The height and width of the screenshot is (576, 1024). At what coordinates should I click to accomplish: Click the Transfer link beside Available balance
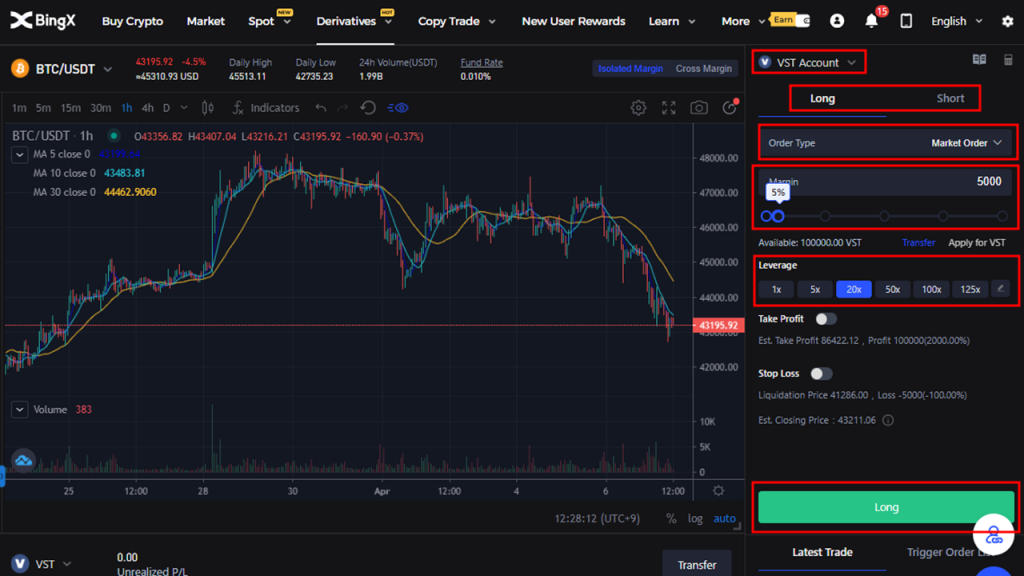(x=918, y=242)
